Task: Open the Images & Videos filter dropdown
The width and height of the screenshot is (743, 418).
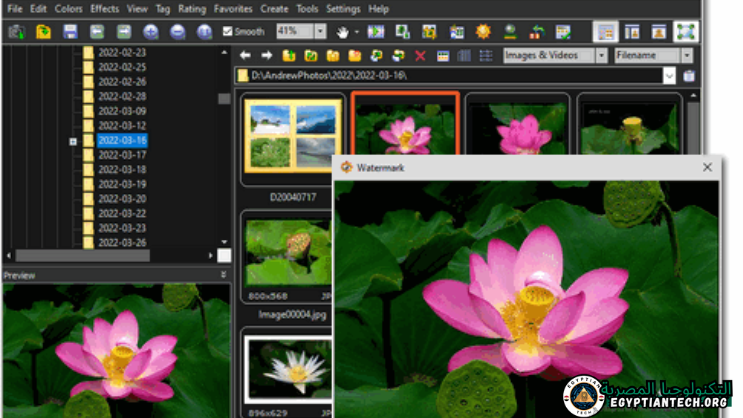Action: (x=601, y=55)
